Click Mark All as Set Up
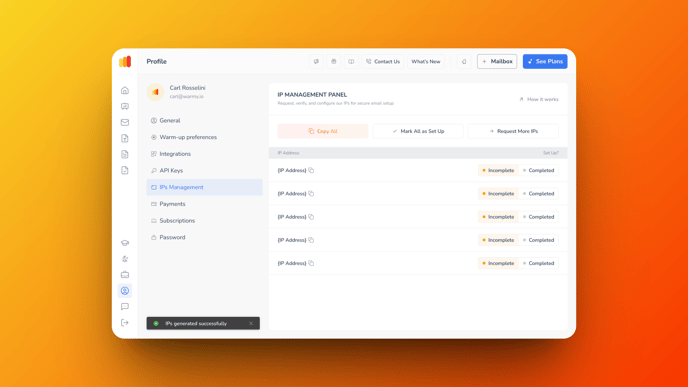Image resolution: width=688 pixels, height=387 pixels. 418,131
